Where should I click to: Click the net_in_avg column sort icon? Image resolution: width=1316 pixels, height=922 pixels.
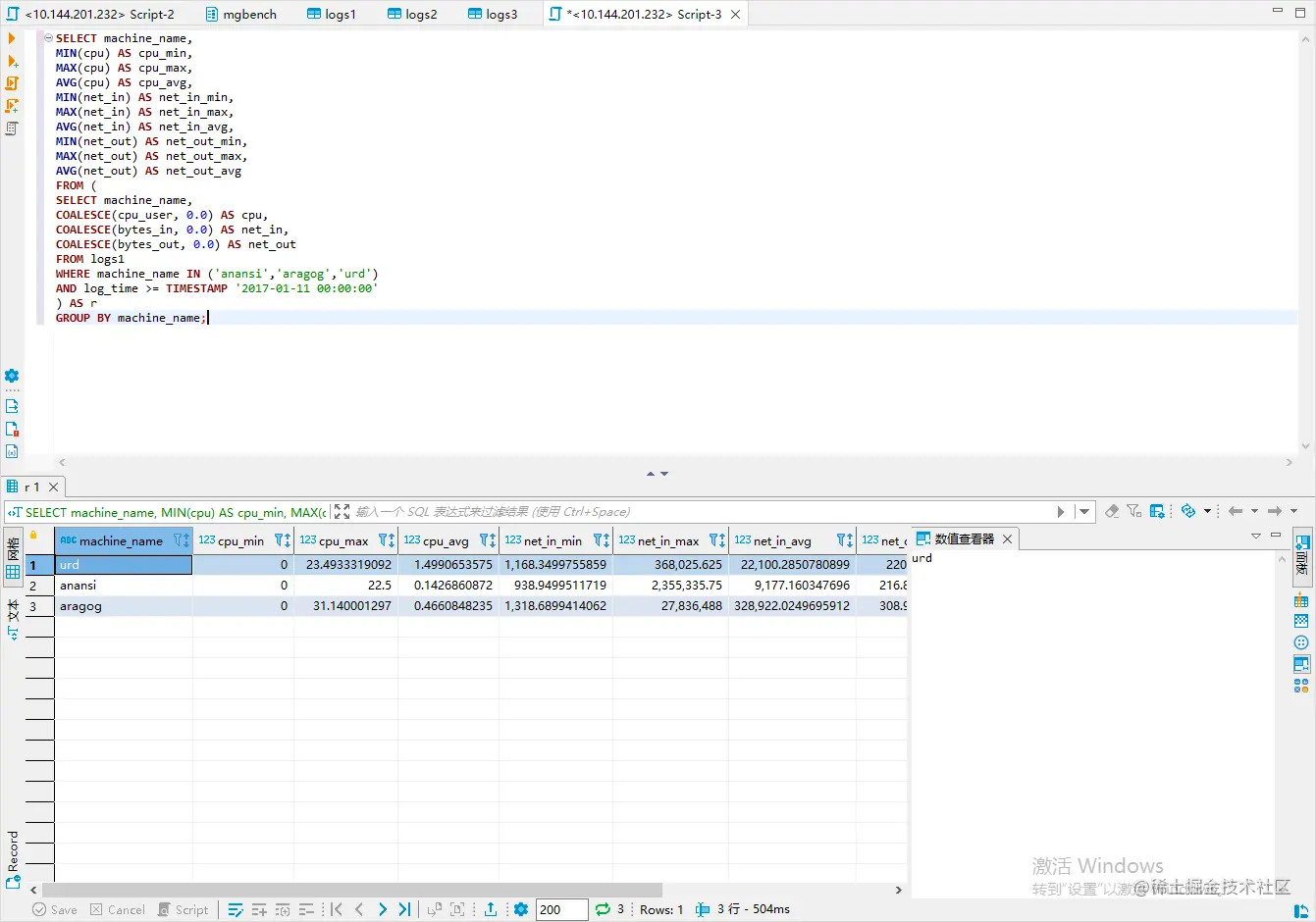tap(845, 540)
